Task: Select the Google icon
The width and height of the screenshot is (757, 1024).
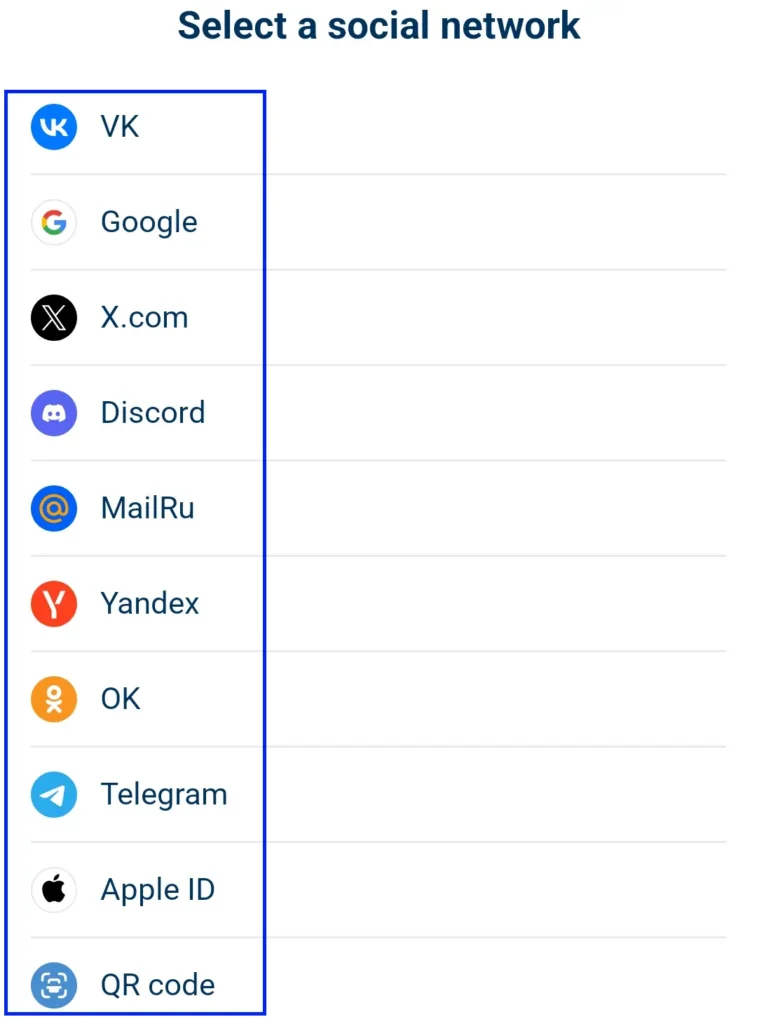Action: click(54, 222)
